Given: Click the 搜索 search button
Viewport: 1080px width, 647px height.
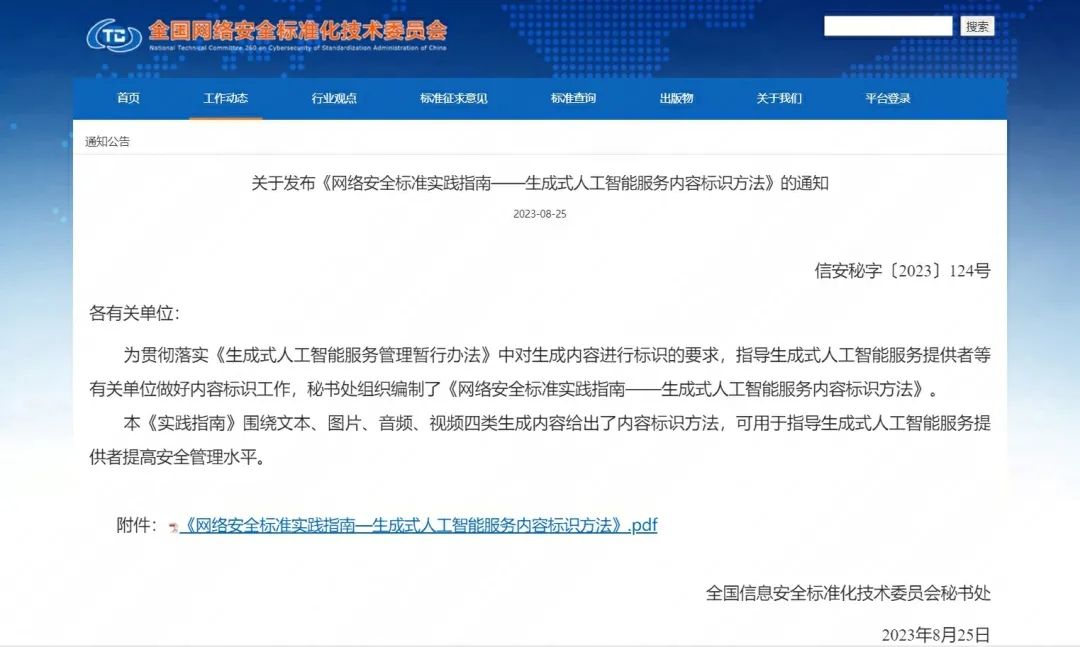Looking at the screenshot, I should (977, 26).
